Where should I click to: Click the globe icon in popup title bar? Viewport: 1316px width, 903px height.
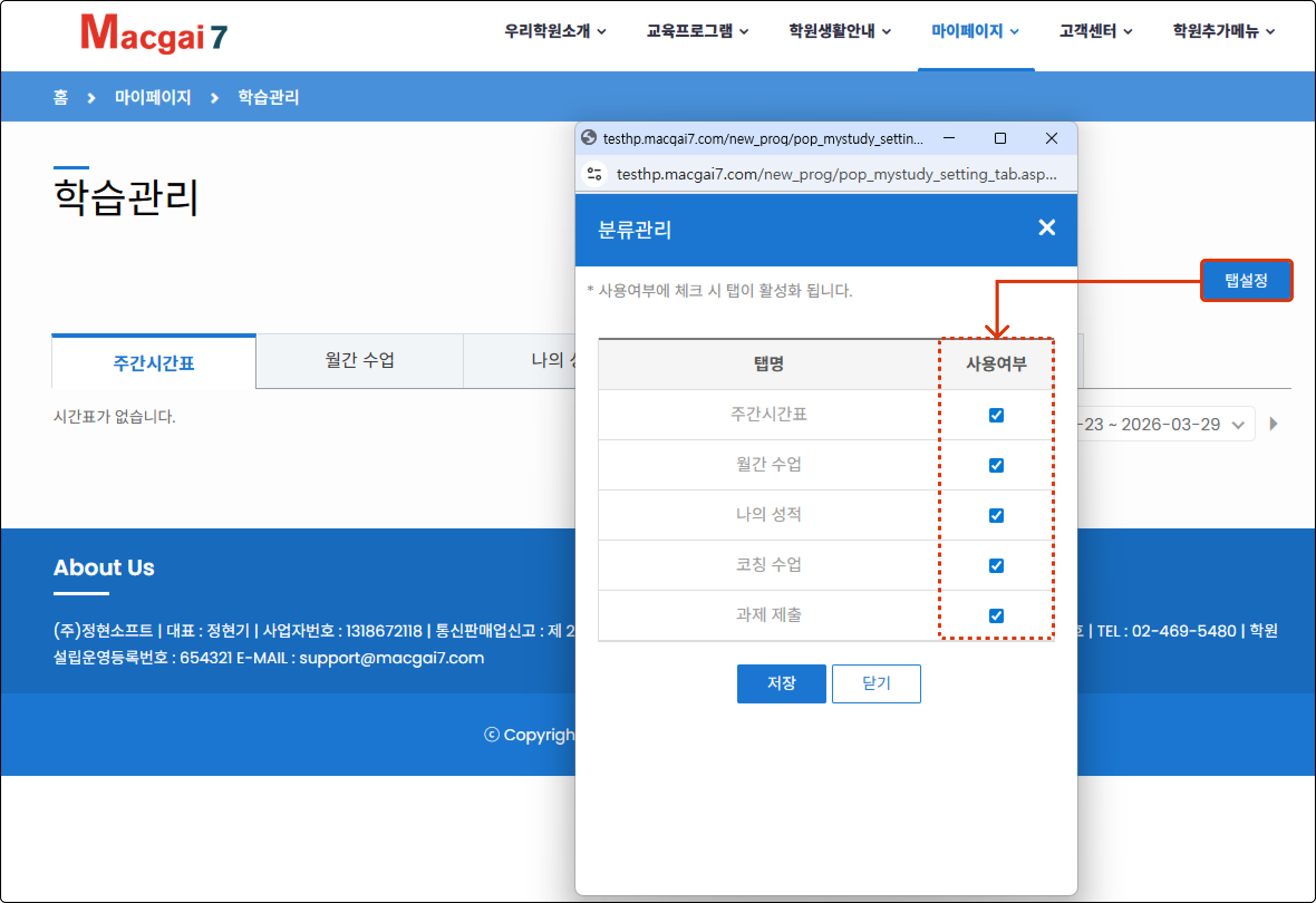pos(589,138)
